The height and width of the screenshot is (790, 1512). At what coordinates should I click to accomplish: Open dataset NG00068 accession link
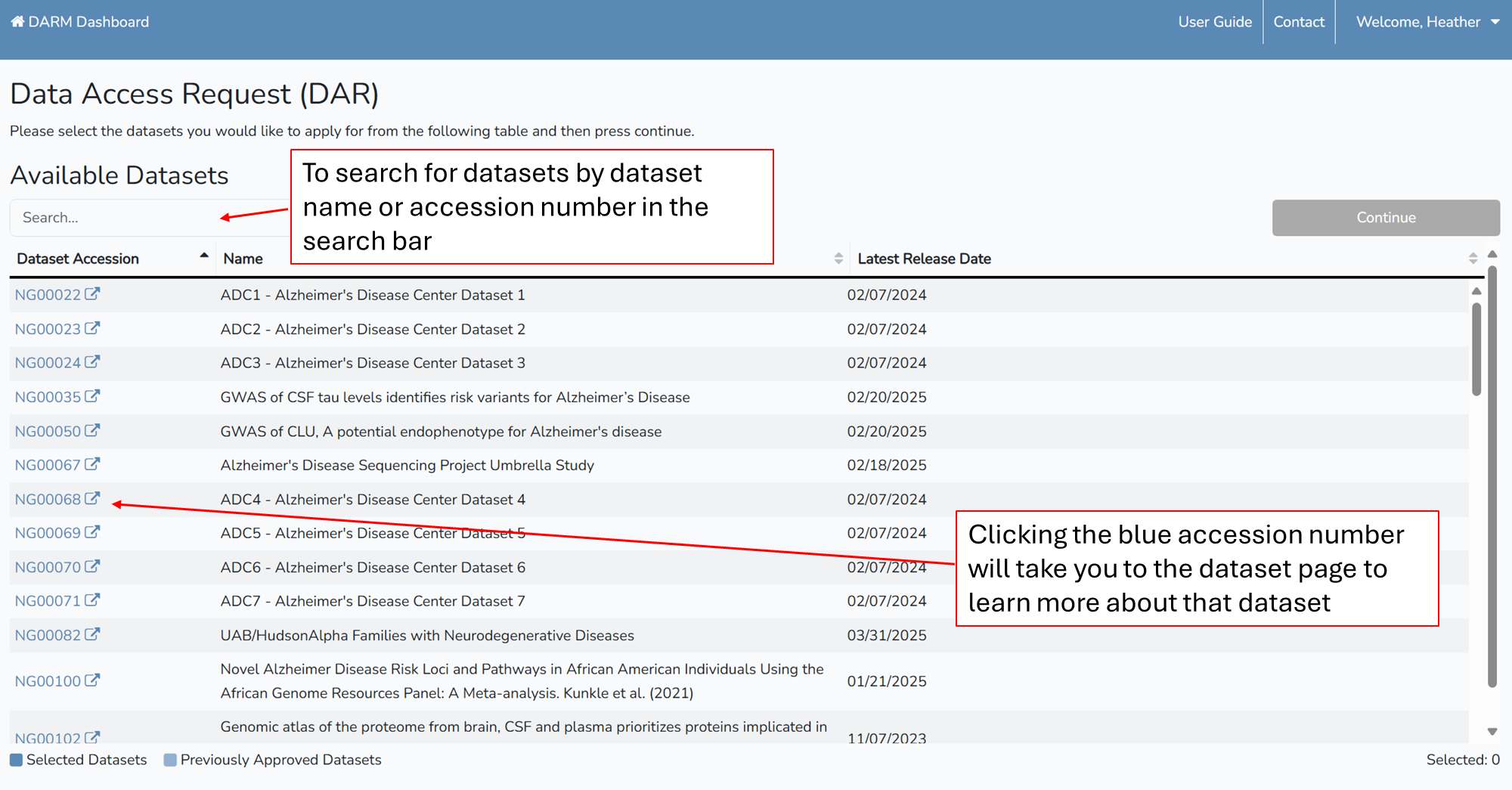48,499
